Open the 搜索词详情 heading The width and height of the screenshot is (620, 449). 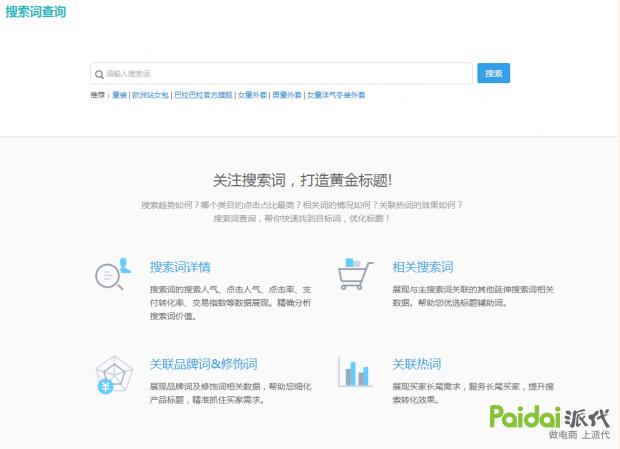coord(180,267)
